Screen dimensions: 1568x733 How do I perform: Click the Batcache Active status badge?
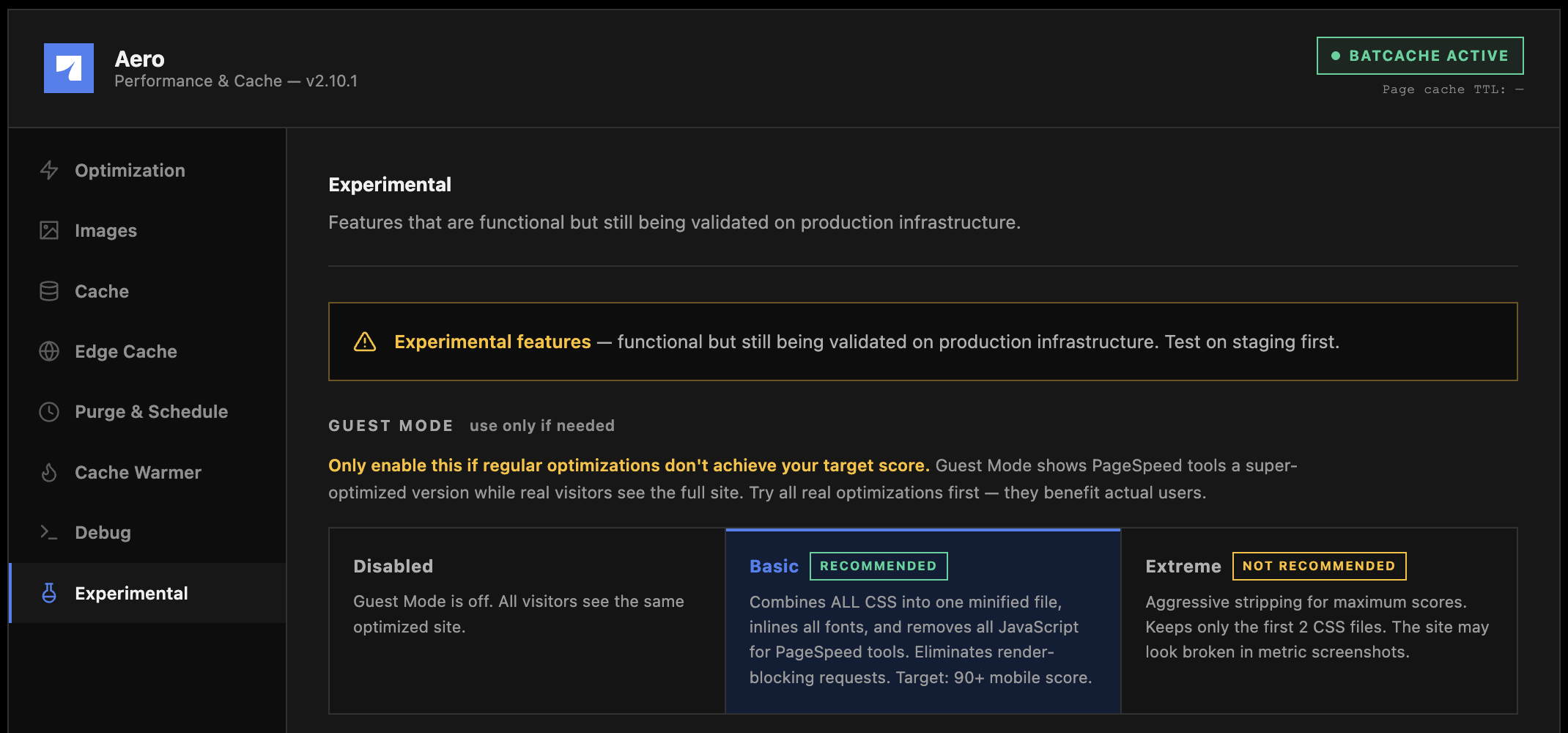coord(1420,56)
